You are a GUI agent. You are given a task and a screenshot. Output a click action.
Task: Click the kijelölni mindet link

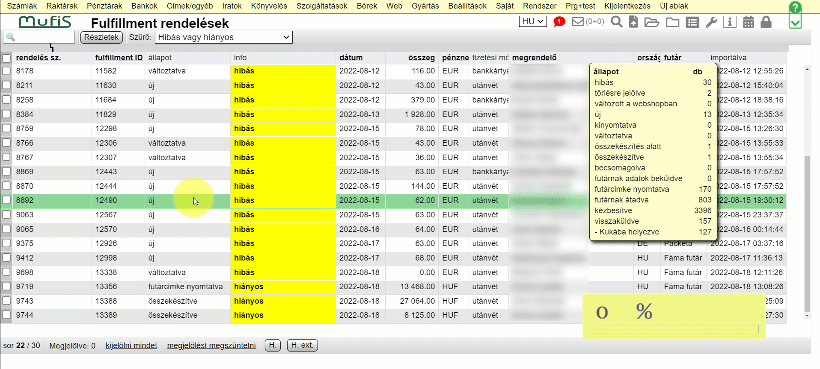click(x=131, y=345)
